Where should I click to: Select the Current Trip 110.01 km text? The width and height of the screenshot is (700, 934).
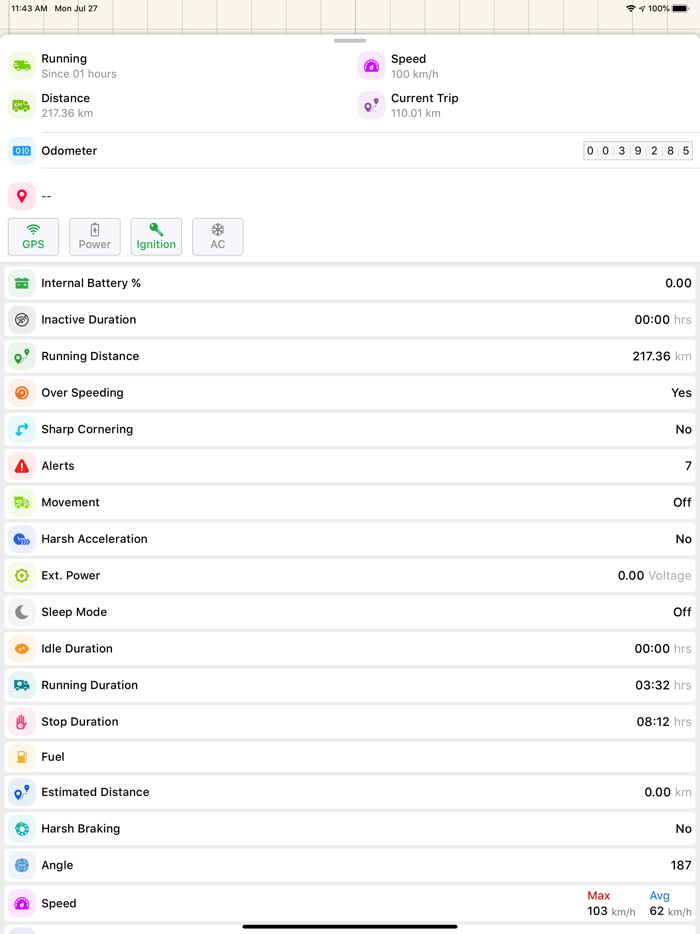tap(416, 113)
